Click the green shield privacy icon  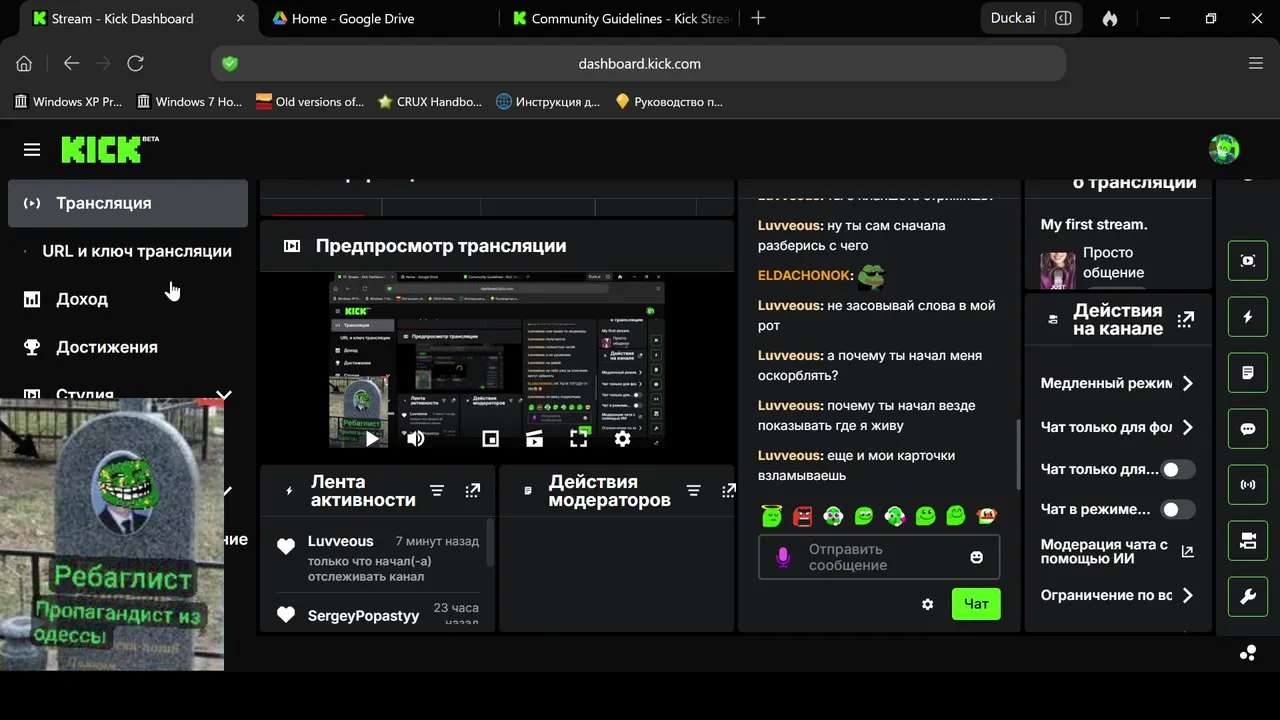tap(230, 63)
